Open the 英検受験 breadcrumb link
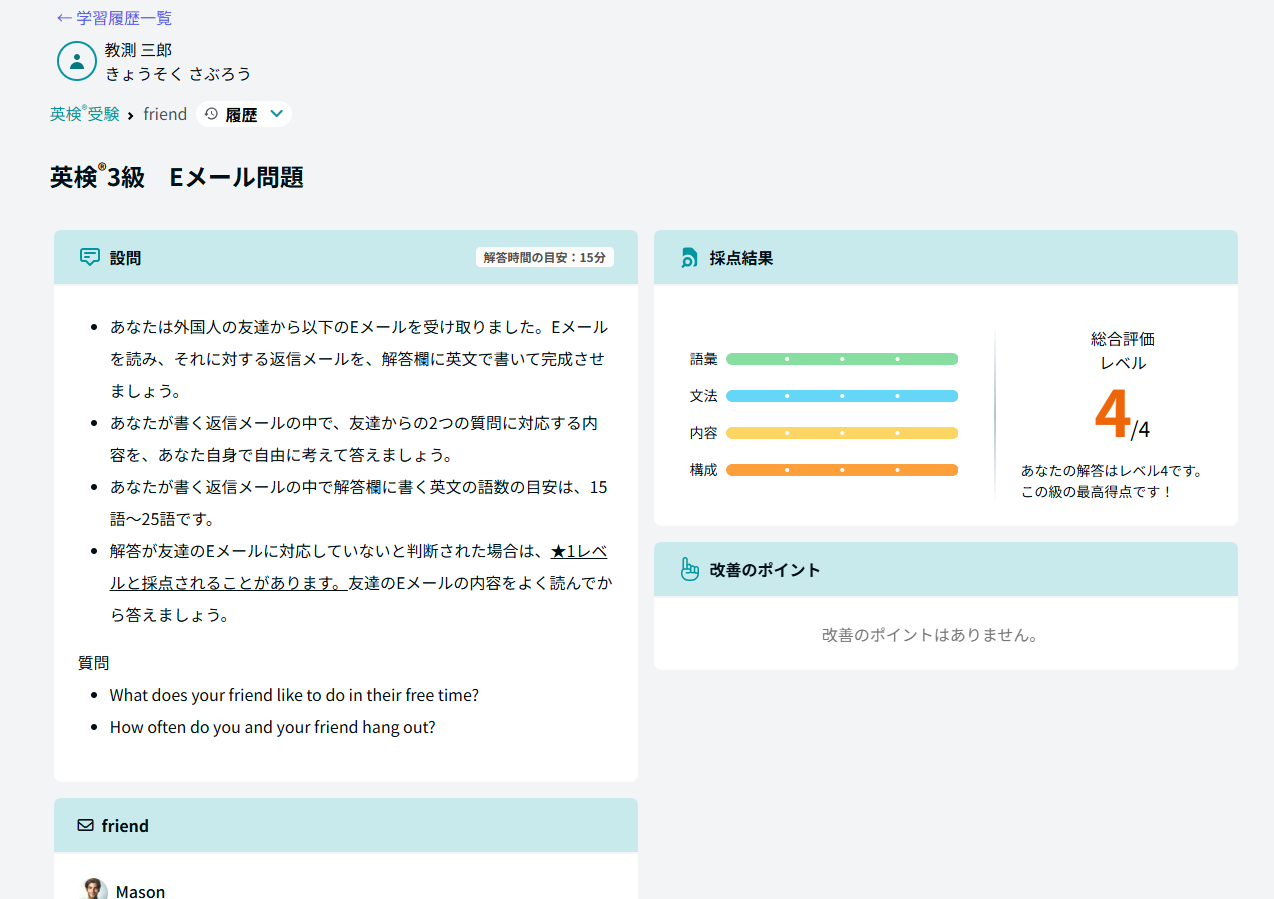The image size is (1274, 899). tap(84, 114)
